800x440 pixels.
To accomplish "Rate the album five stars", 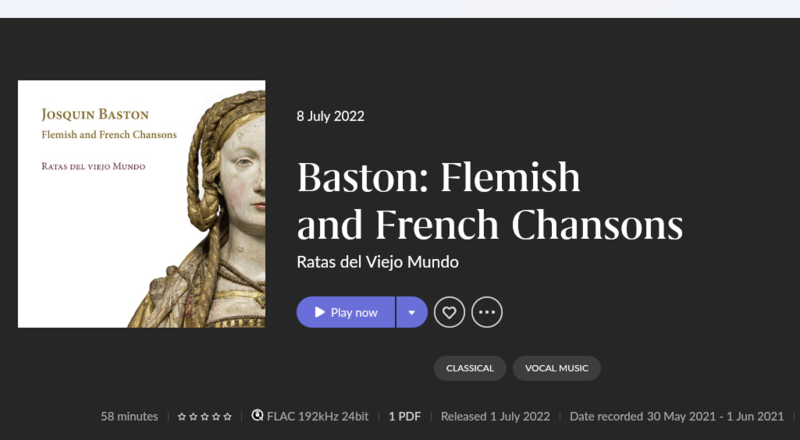I will 228,416.
